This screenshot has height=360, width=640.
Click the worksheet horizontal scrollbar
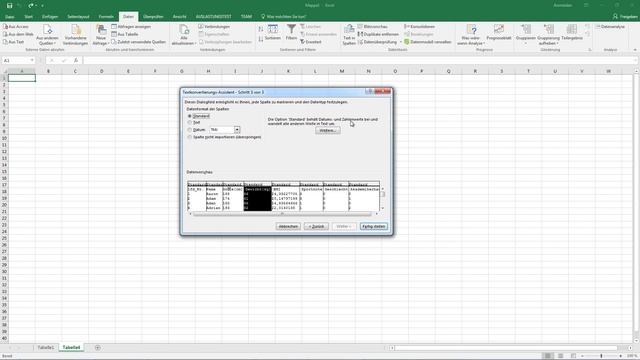click(505, 348)
